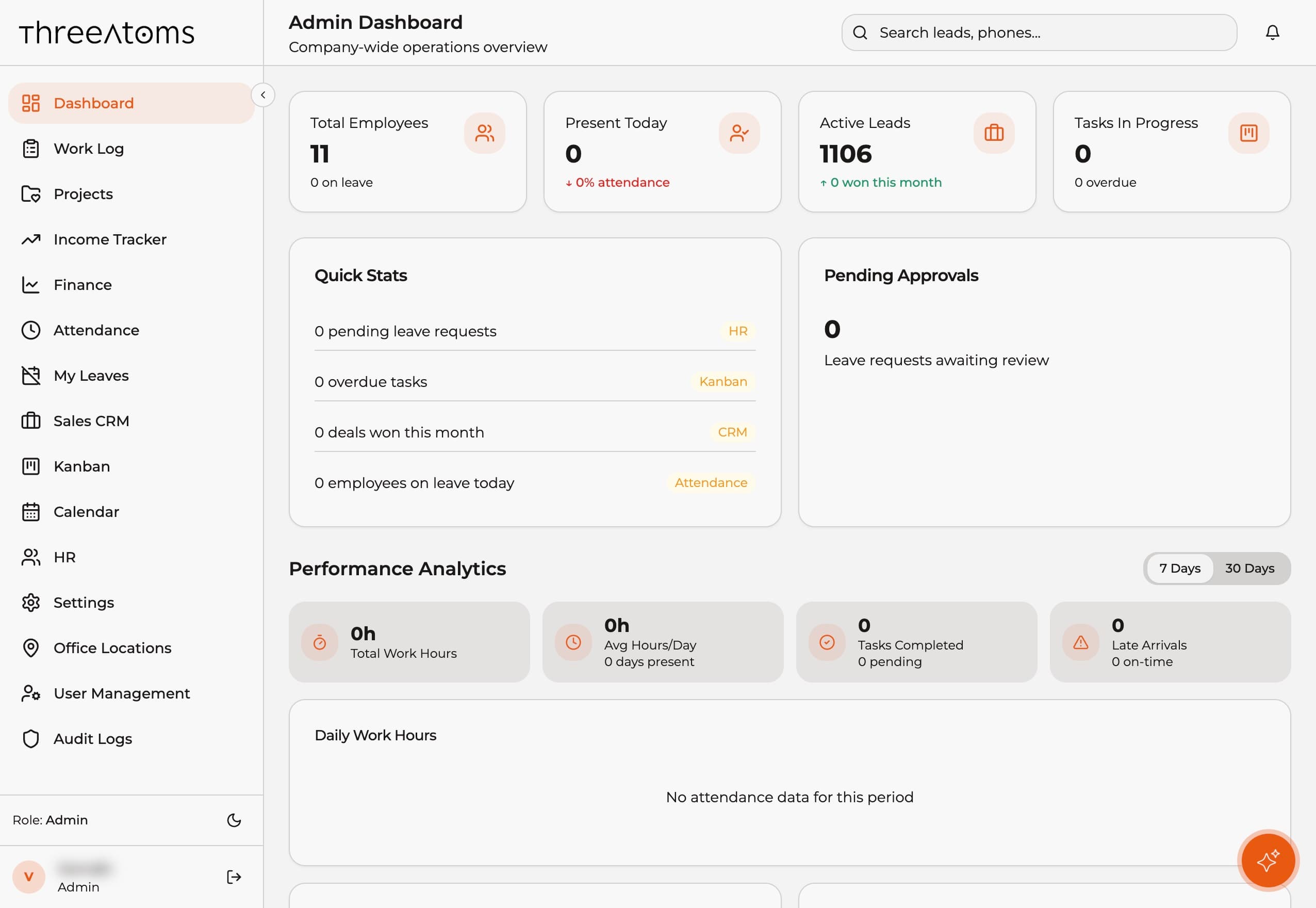This screenshot has width=1316, height=908.
Task: Toggle dark mode with the moon icon
Action: pos(234,820)
